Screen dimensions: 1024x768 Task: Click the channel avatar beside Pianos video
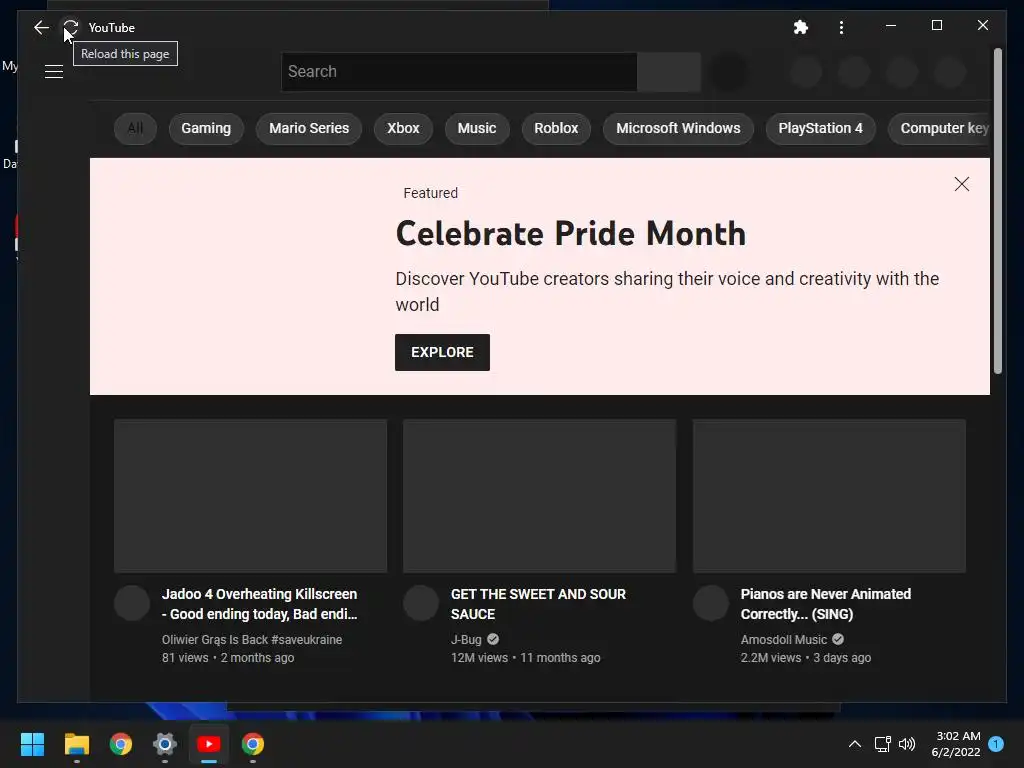(x=711, y=603)
